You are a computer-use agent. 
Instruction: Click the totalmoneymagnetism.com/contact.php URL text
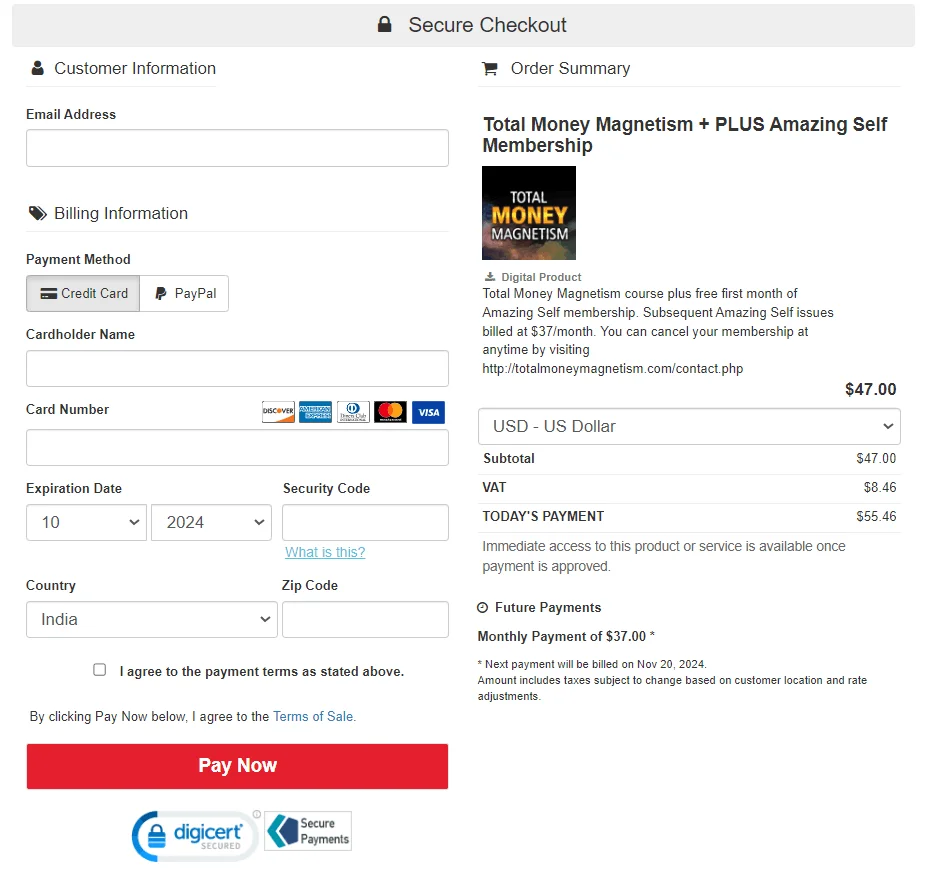pyautogui.click(x=613, y=369)
